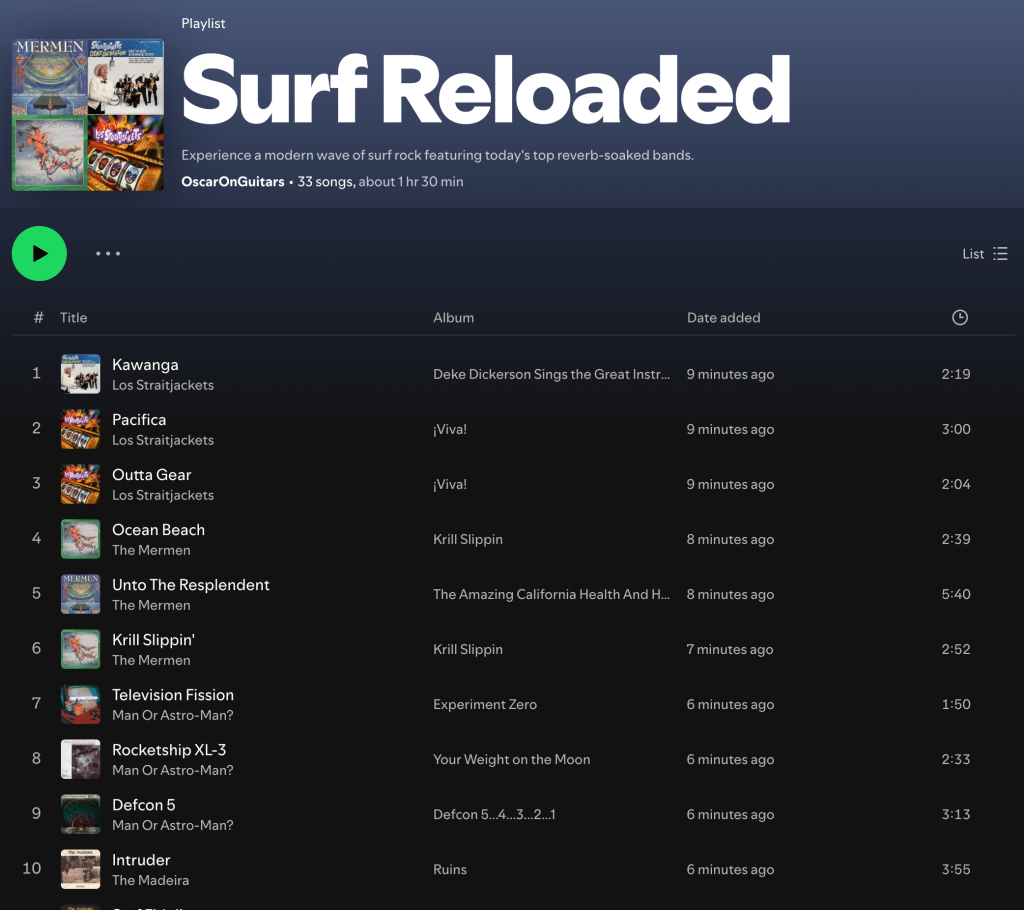Image resolution: width=1024 pixels, height=910 pixels.
Task: Open the Experiment Zero album link
Action: pos(485,704)
